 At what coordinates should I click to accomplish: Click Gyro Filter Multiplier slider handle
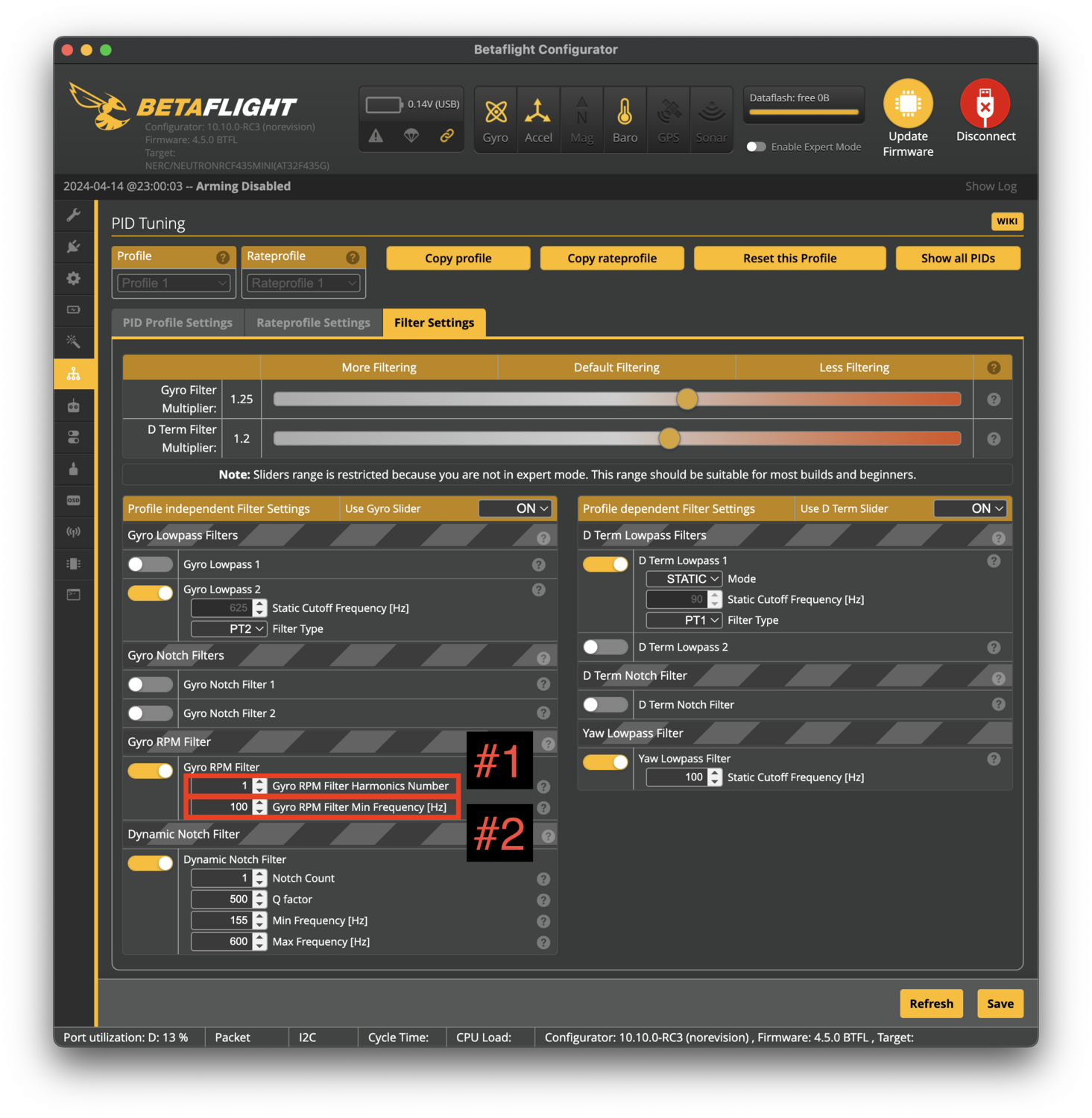(x=687, y=399)
